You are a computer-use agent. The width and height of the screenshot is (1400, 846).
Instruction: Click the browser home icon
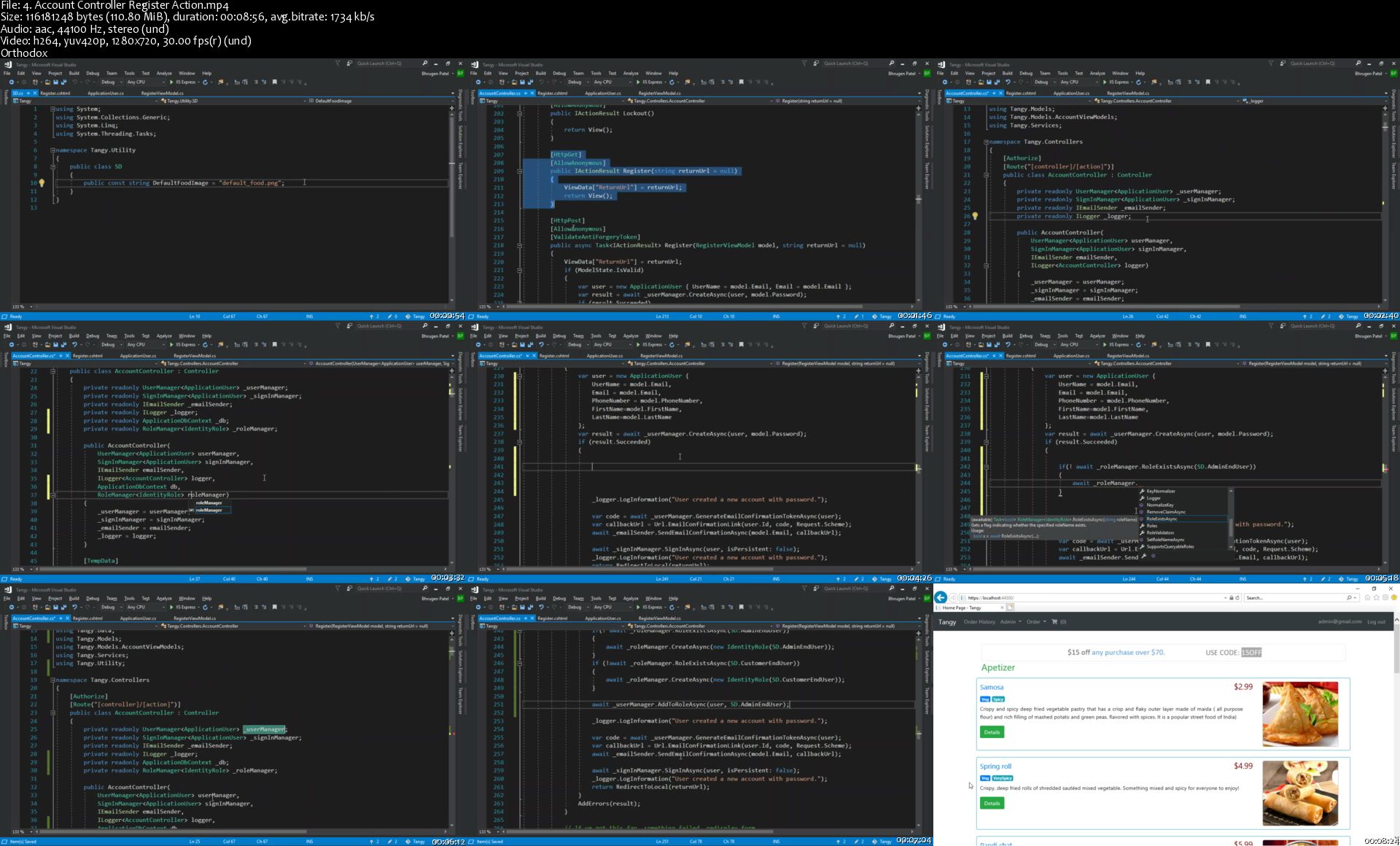[1367, 597]
